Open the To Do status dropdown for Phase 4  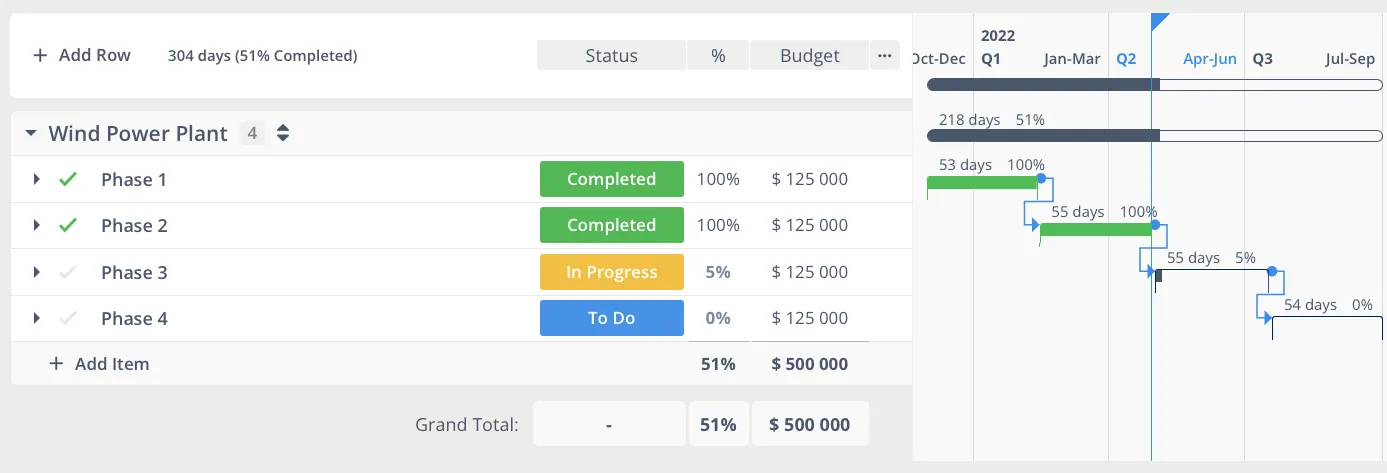tap(611, 319)
